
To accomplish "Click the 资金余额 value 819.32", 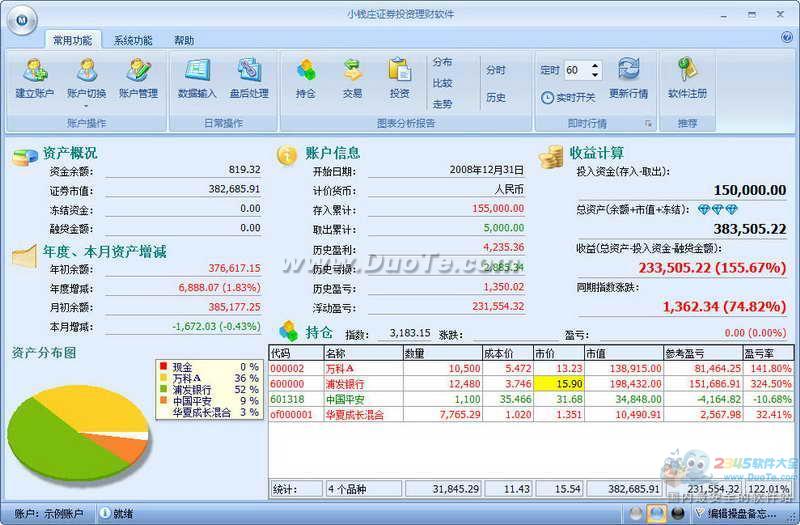I will pos(244,169).
